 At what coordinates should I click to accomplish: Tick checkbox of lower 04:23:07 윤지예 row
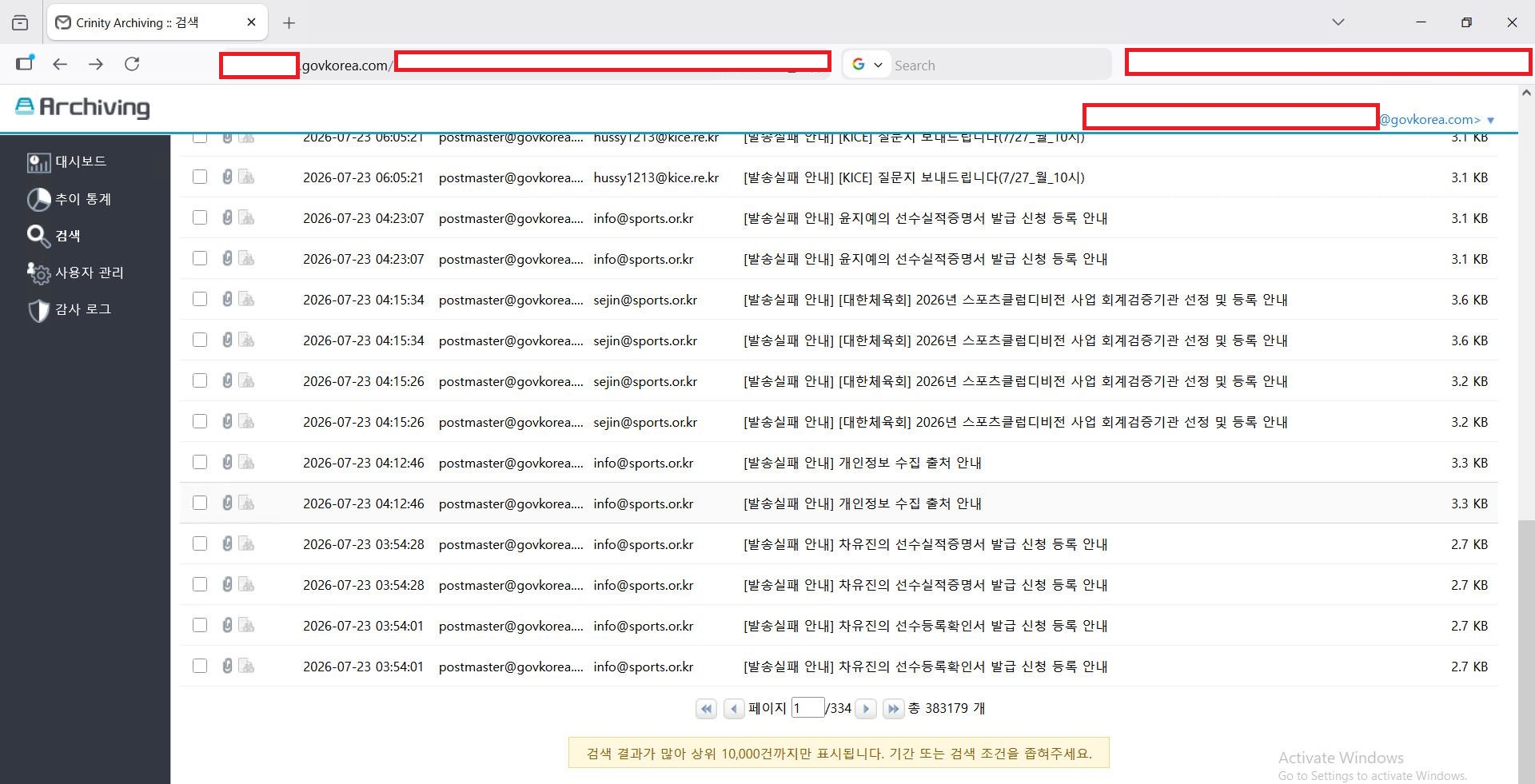200,258
